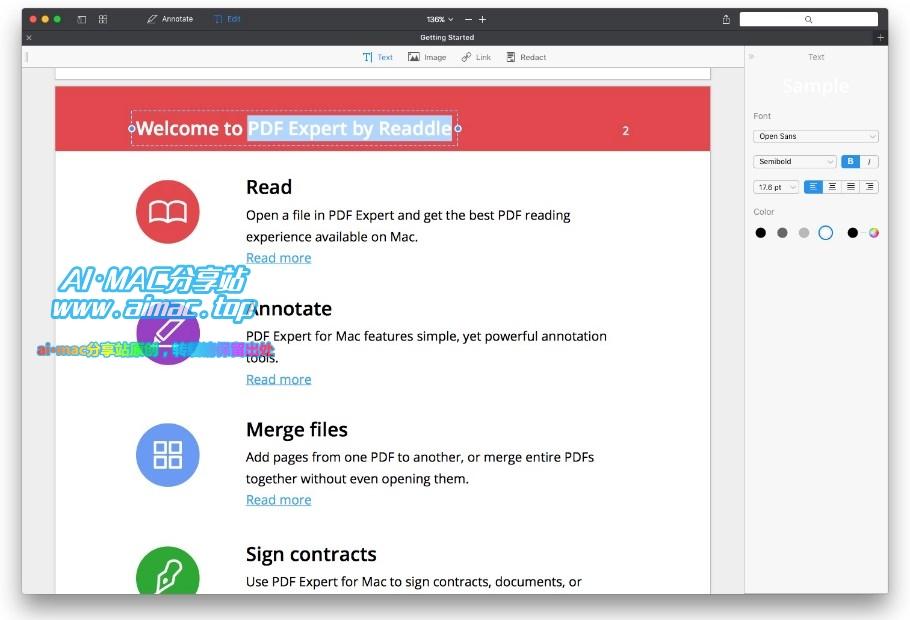Click the Sample font preview text
The width and height of the screenshot is (910, 620).
click(815, 86)
